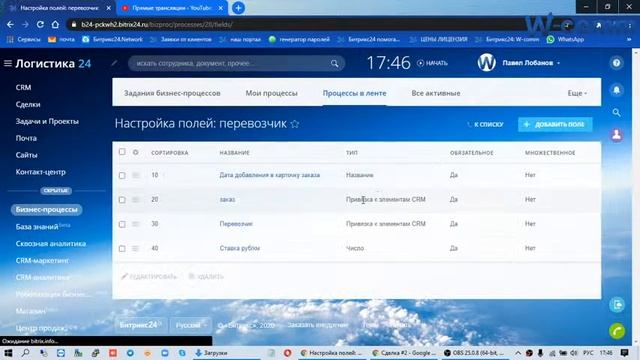Open CRM in the left menu
This screenshot has height=360, width=640.
pyautogui.click(x=23, y=87)
